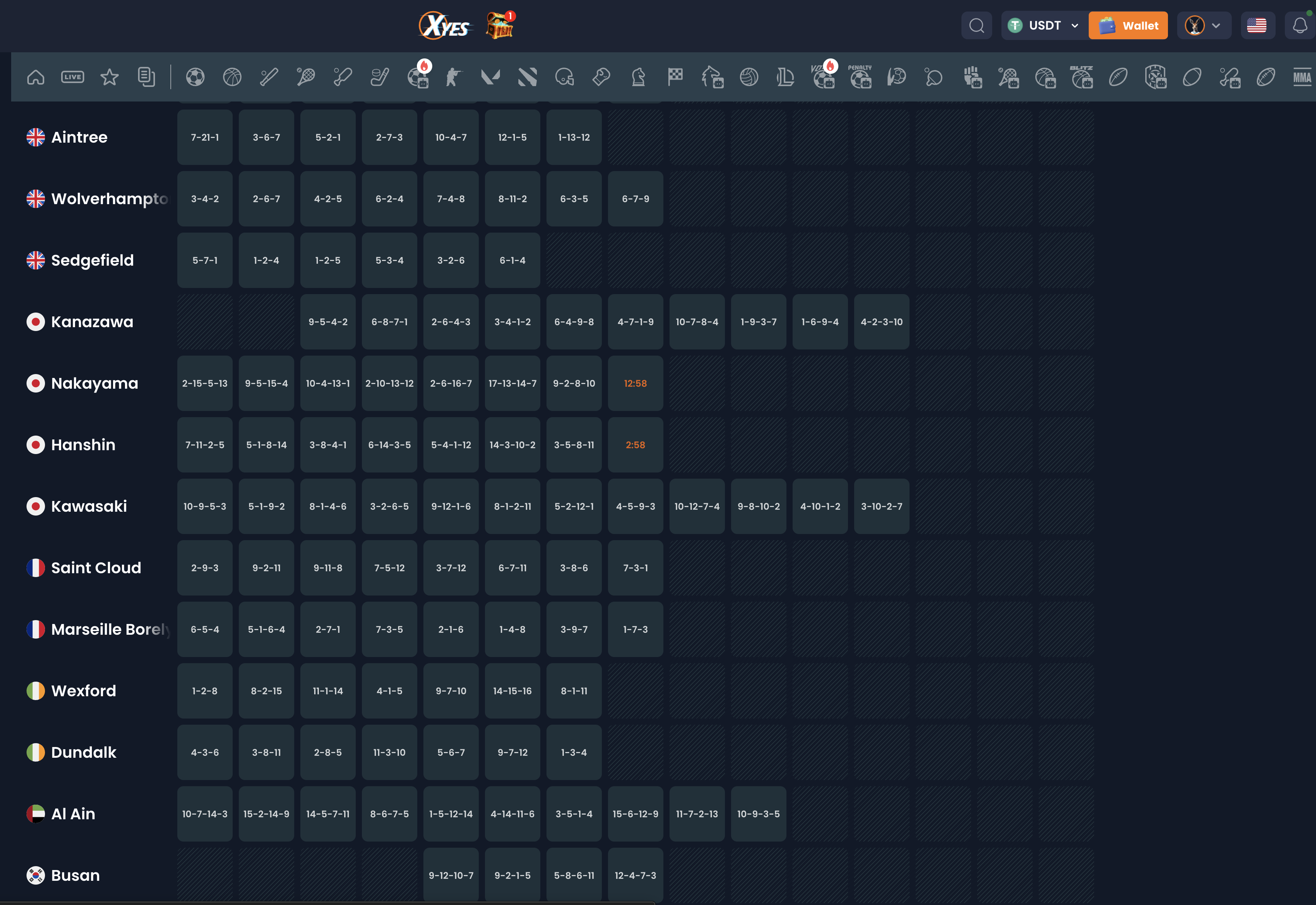Viewport: 1316px width, 905px height.
Task: Click the orange Wallet button
Action: point(1128,25)
